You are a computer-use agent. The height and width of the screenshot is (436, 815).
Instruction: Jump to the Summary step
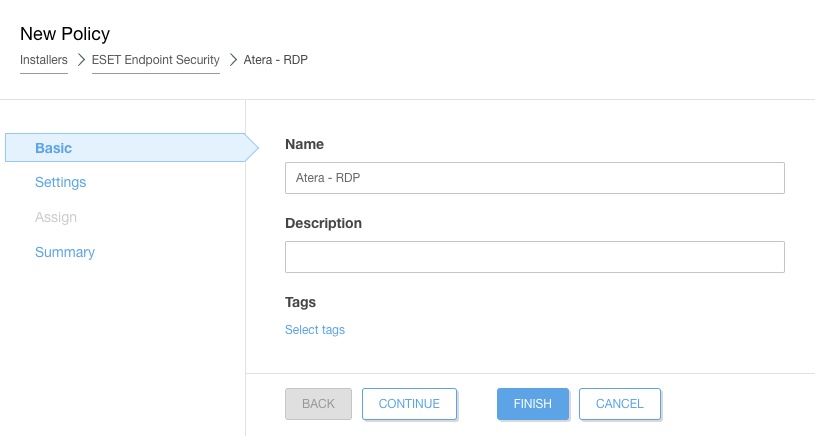pos(65,252)
